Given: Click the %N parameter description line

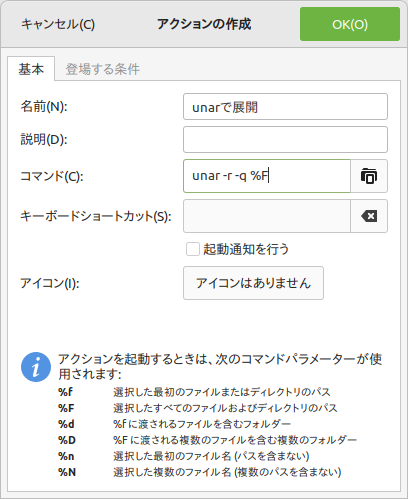Looking at the screenshot, I should click(x=200, y=472).
